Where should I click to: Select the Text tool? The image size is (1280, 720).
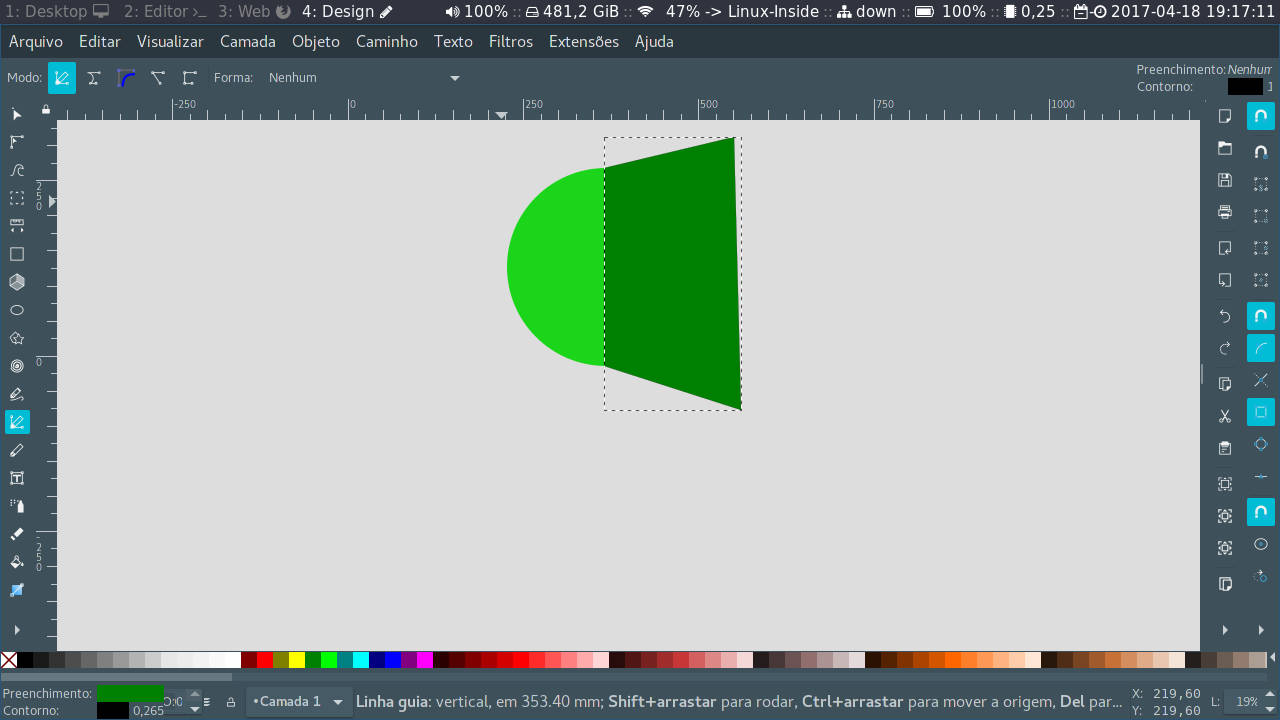pyautogui.click(x=17, y=478)
